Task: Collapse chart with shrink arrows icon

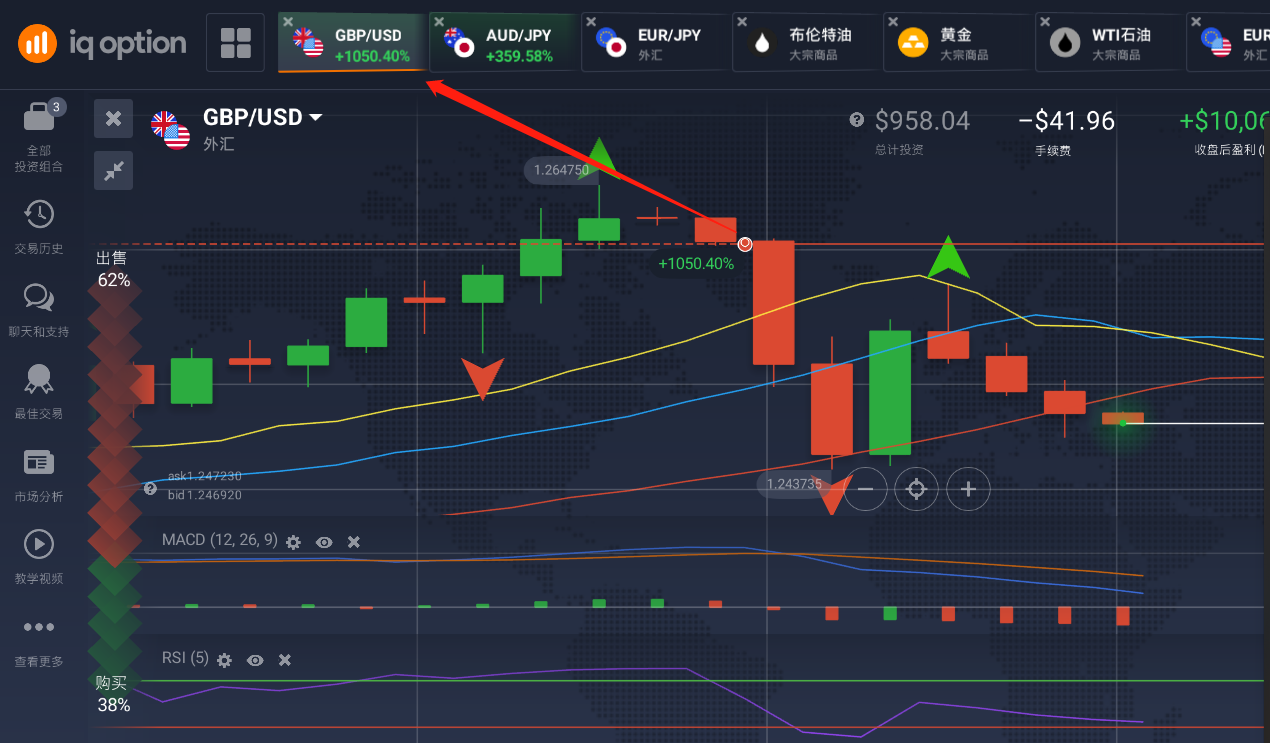Action: pyautogui.click(x=113, y=170)
